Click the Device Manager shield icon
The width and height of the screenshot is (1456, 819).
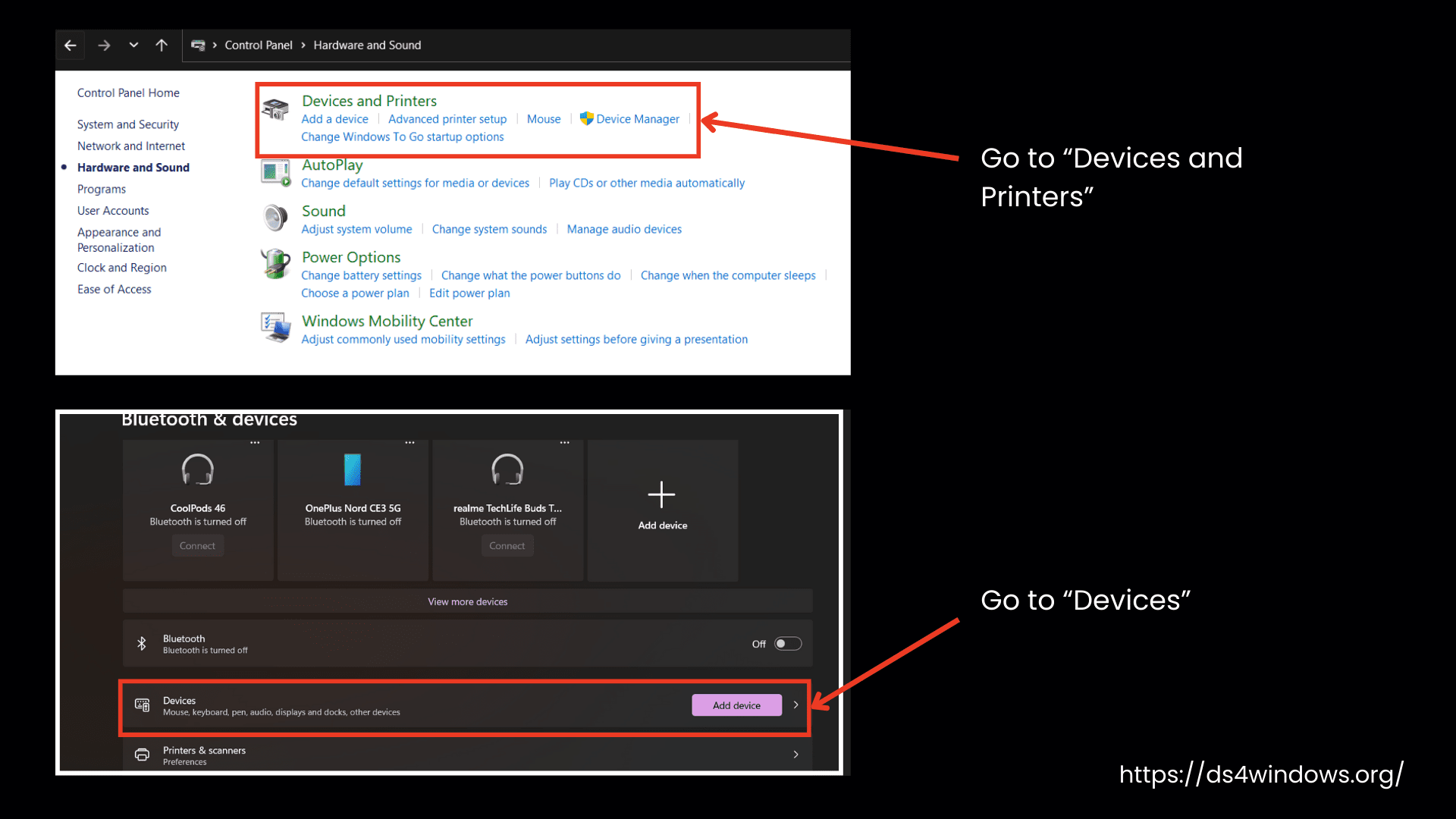coord(586,118)
